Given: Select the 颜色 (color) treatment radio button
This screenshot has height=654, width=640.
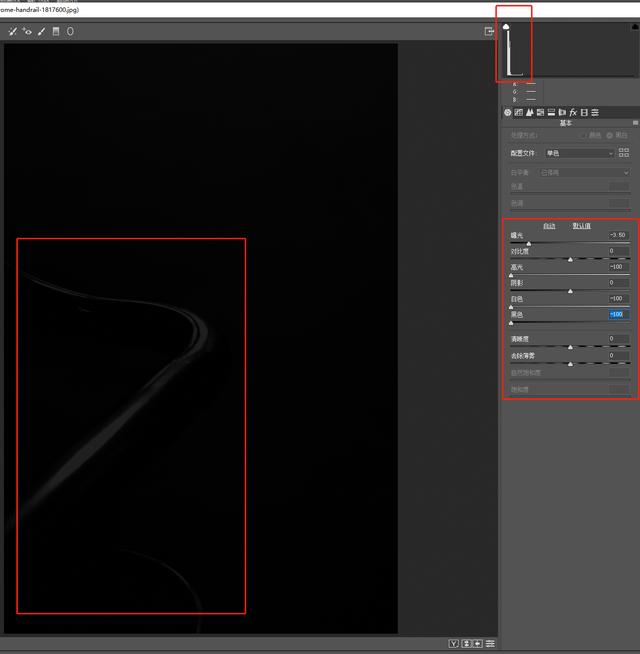Looking at the screenshot, I should (x=584, y=135).
